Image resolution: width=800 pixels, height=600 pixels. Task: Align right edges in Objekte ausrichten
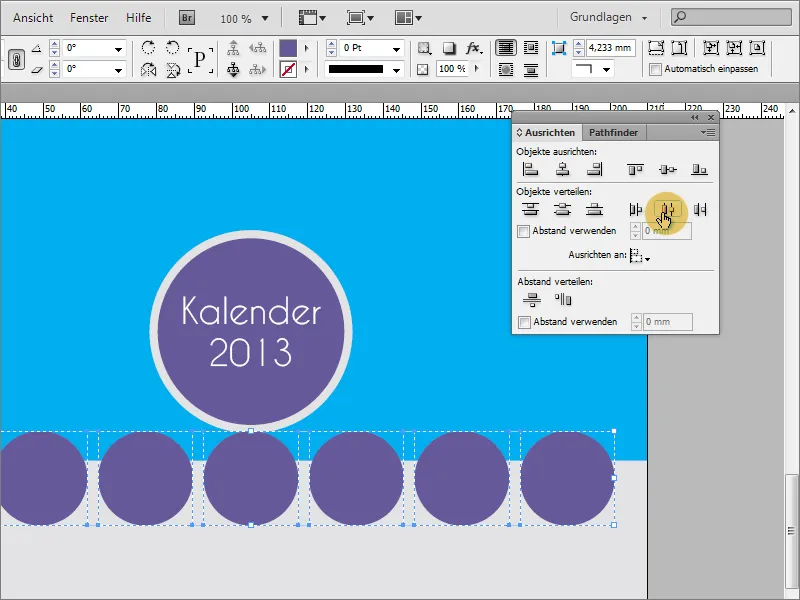tap(594, 169)
